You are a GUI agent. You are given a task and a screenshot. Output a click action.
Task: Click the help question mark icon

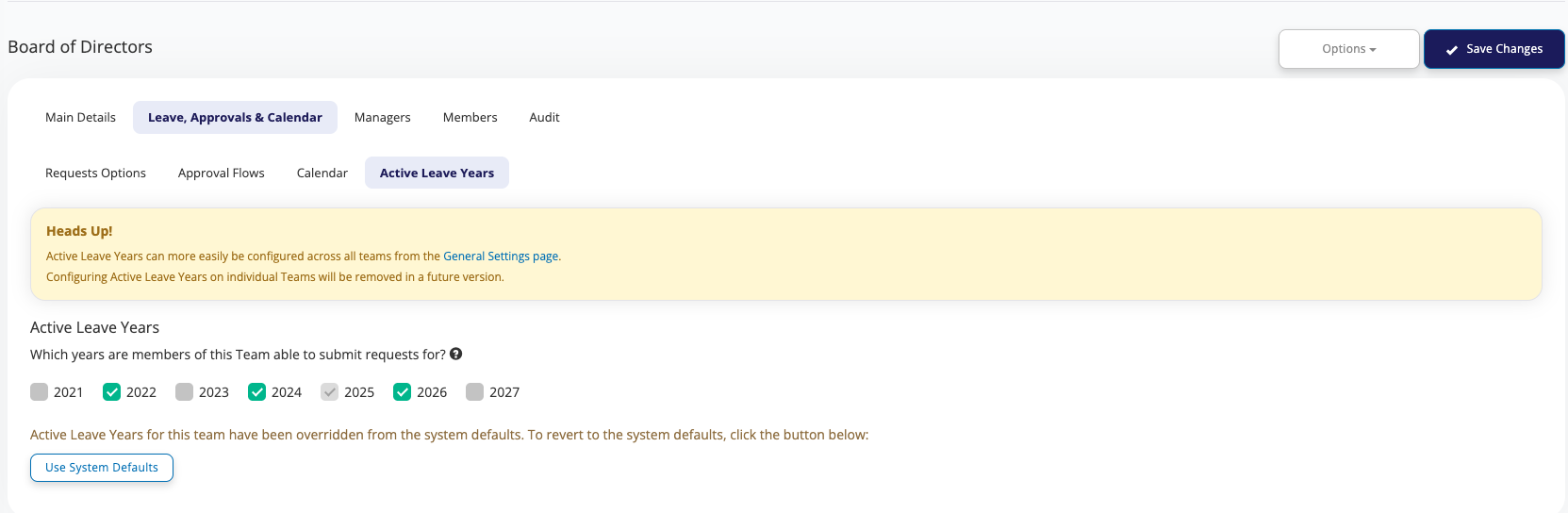click(x=456, y=354)
